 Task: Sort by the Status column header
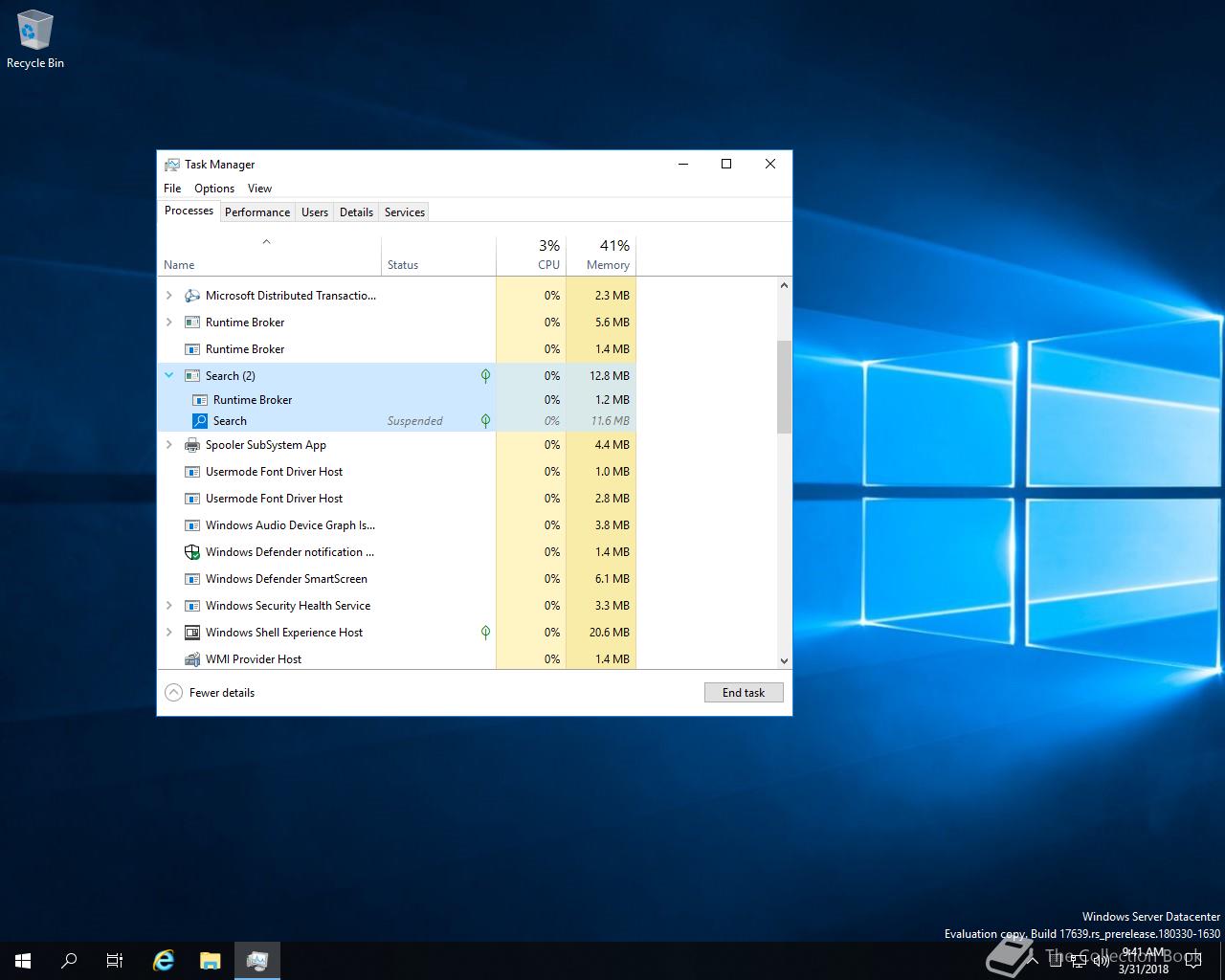click(438, 256)
